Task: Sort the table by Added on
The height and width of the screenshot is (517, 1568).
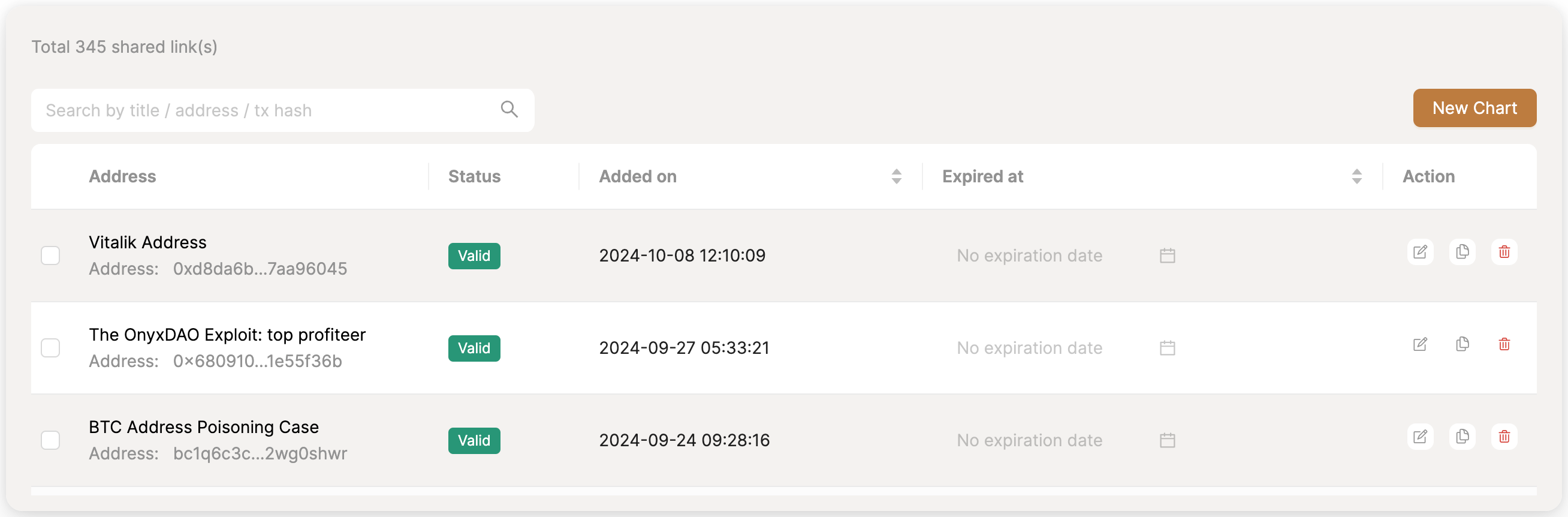Action: pyautogui.click(x=896, y=176)
